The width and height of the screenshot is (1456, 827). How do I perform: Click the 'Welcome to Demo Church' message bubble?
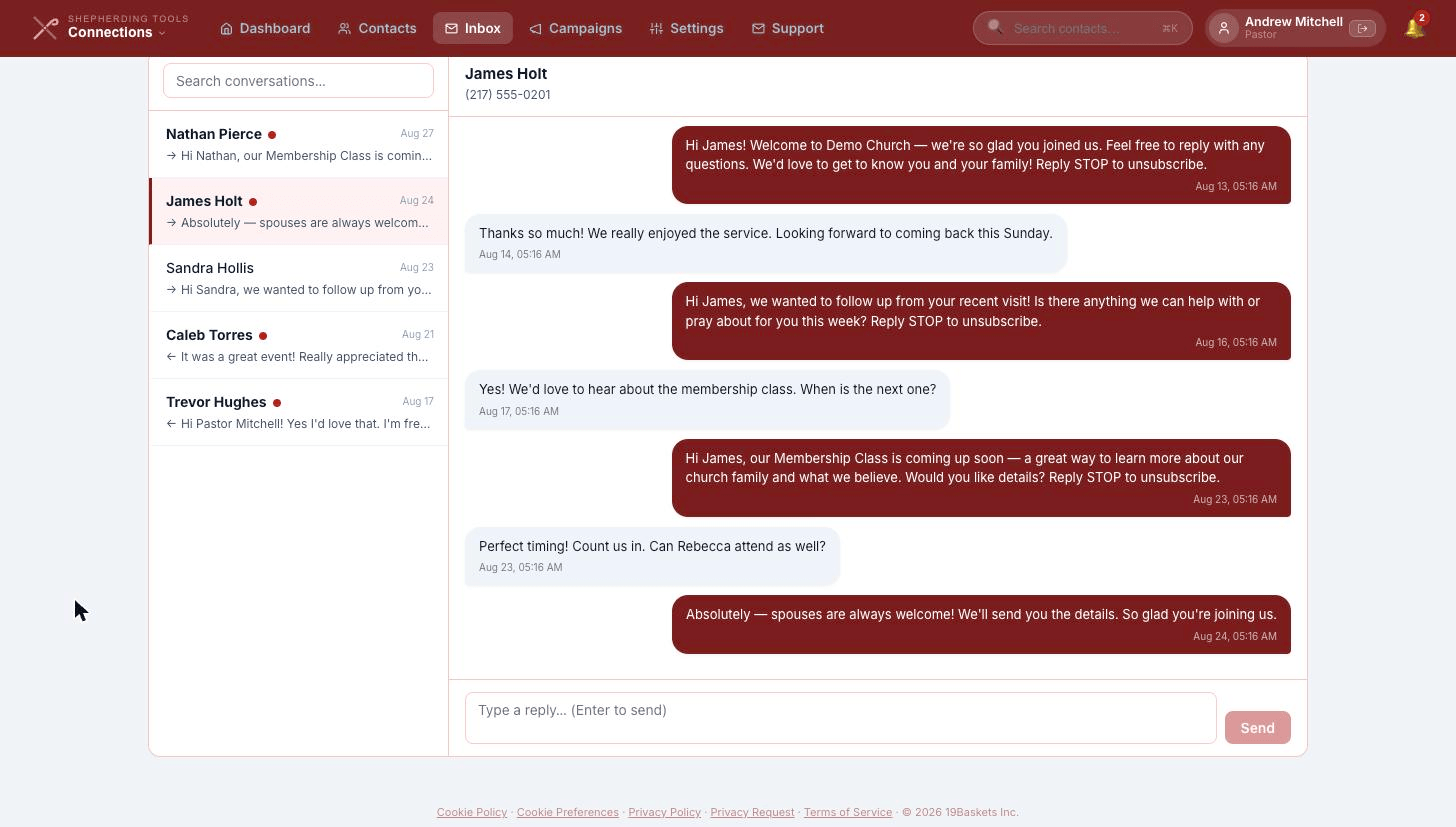tap(981, 165)
